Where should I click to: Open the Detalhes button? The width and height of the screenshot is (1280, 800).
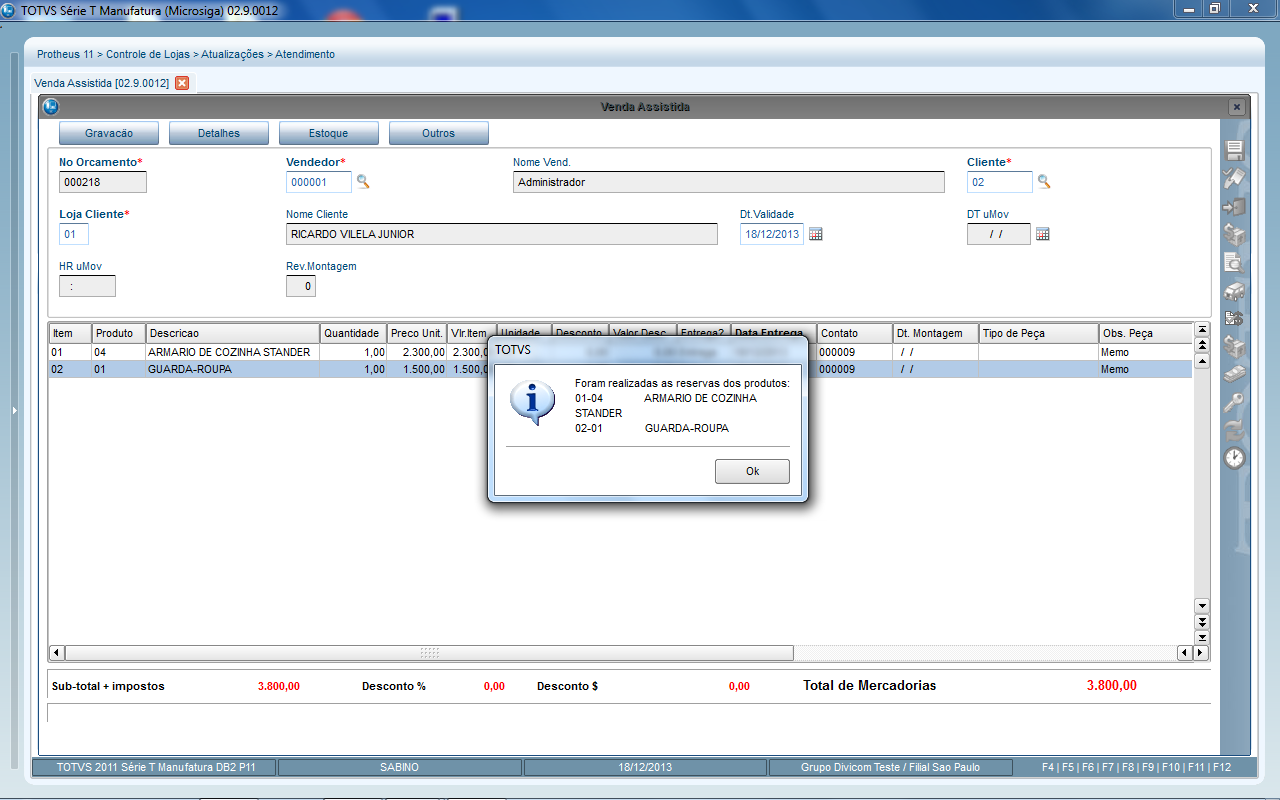pyautogui.click(x=219, y=133)
